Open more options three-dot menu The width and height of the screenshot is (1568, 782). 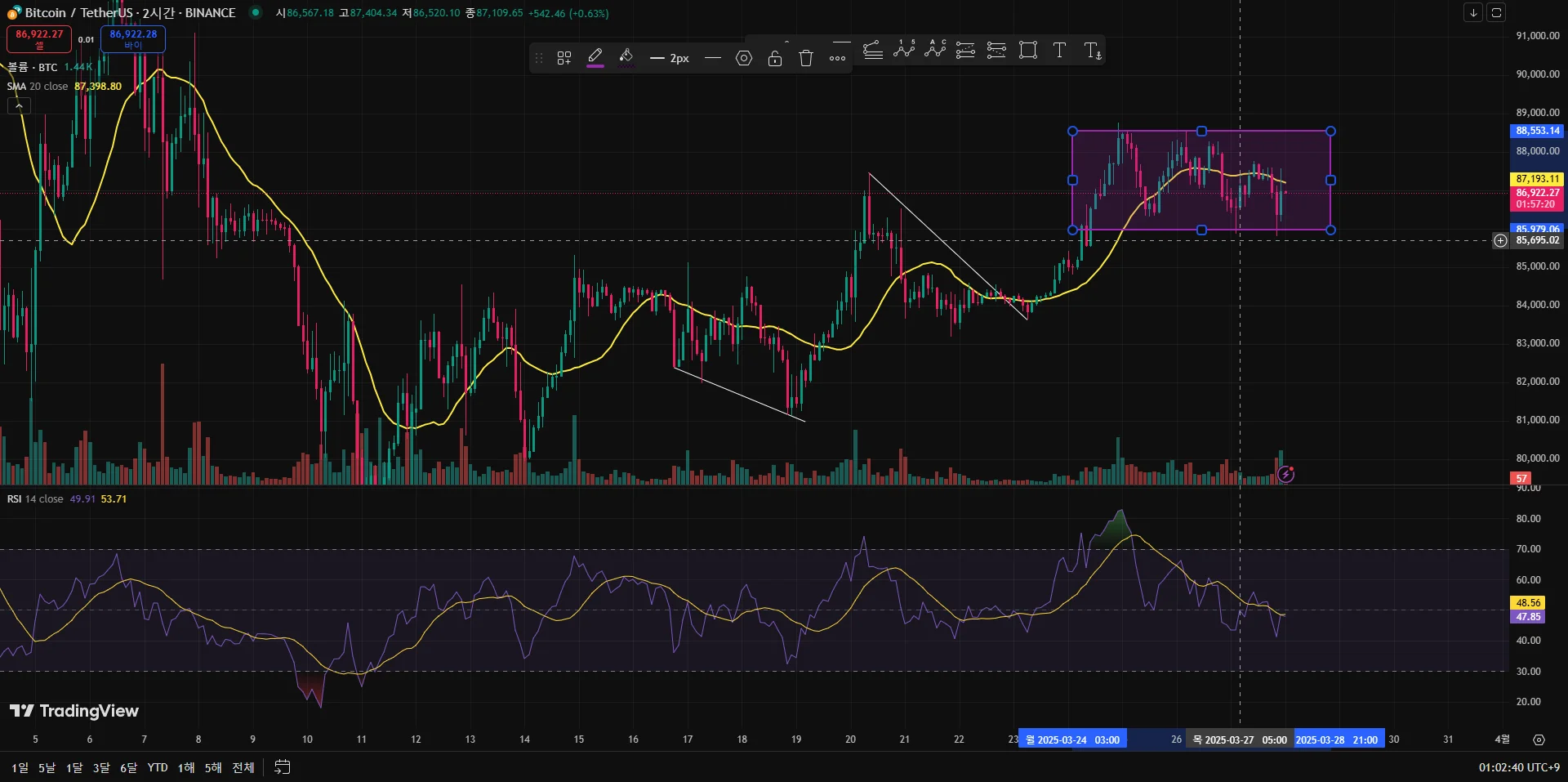[837, 58]
